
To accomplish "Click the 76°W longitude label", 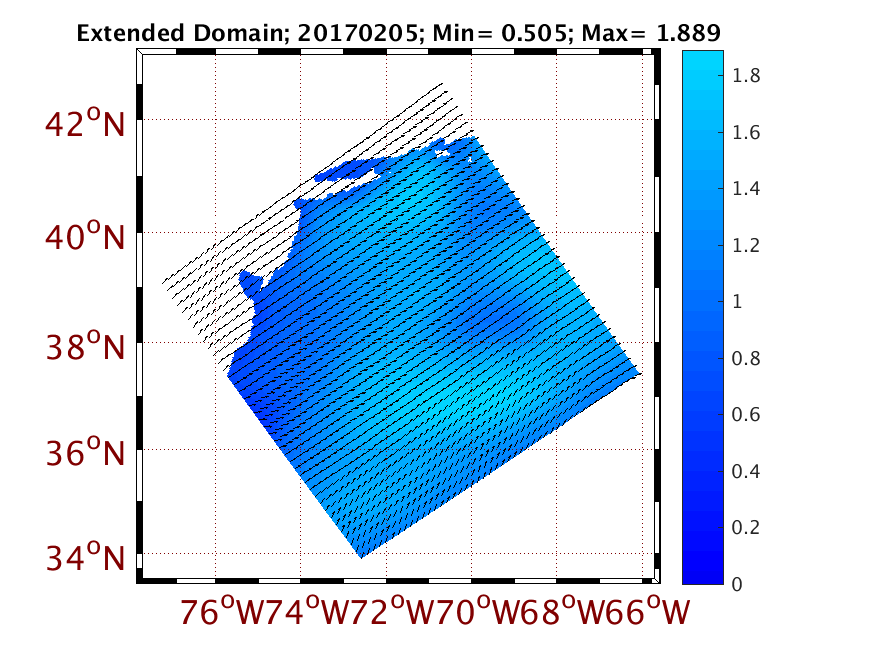I will click(221, 610).
